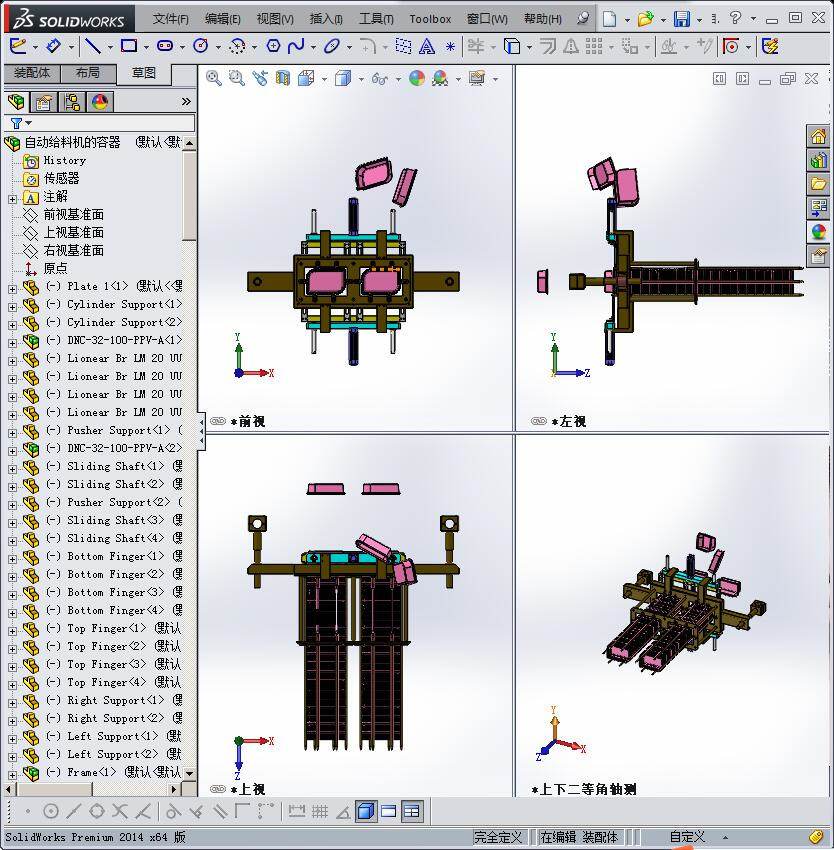Select the 前视基准面 plane
This screenshot has width=834, height=850.
tap(73, 215)
